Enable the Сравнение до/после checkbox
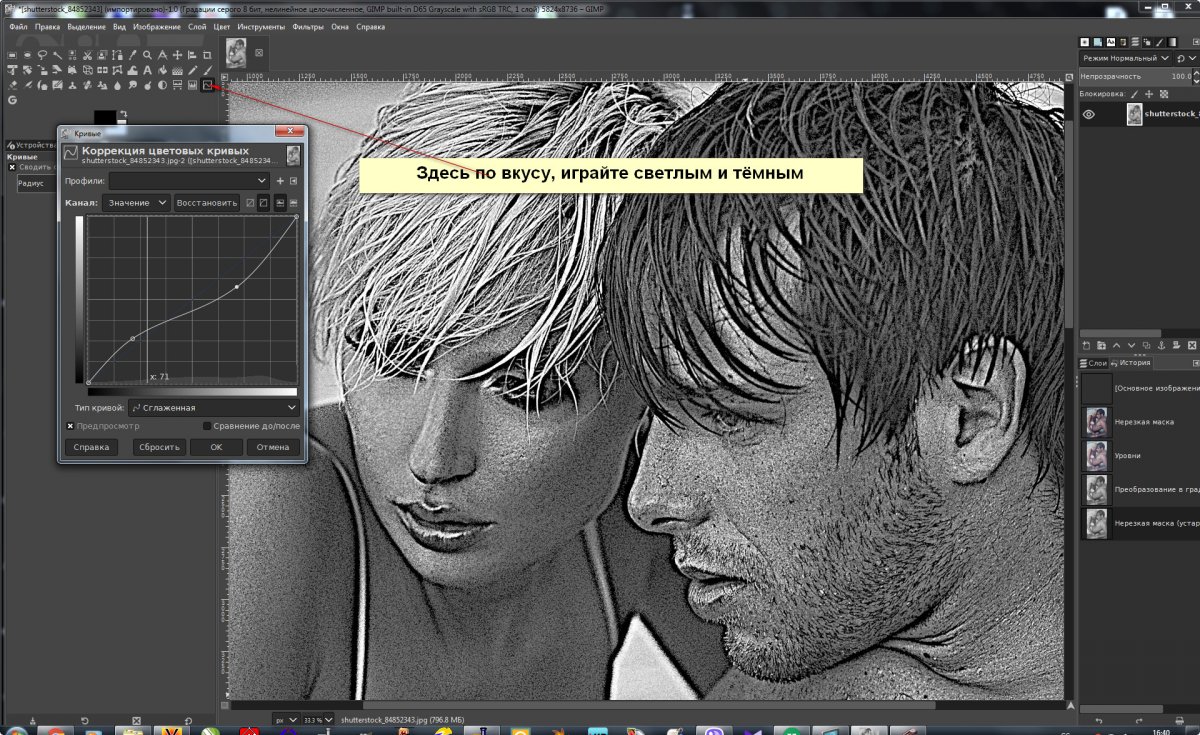The width and height of the screenshot is (1200, 735). 207,426
